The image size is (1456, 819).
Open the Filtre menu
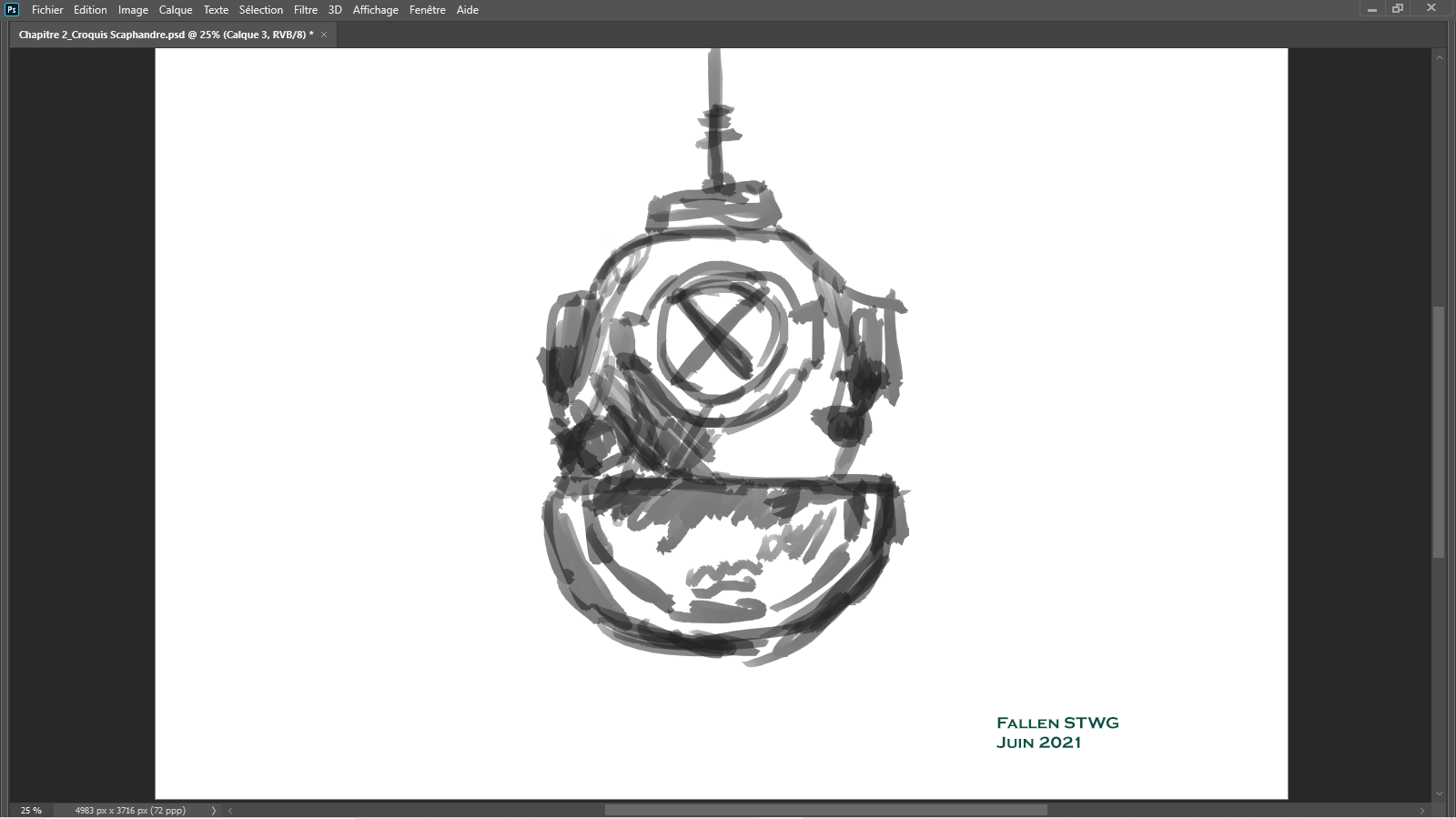tap(305, 10)
